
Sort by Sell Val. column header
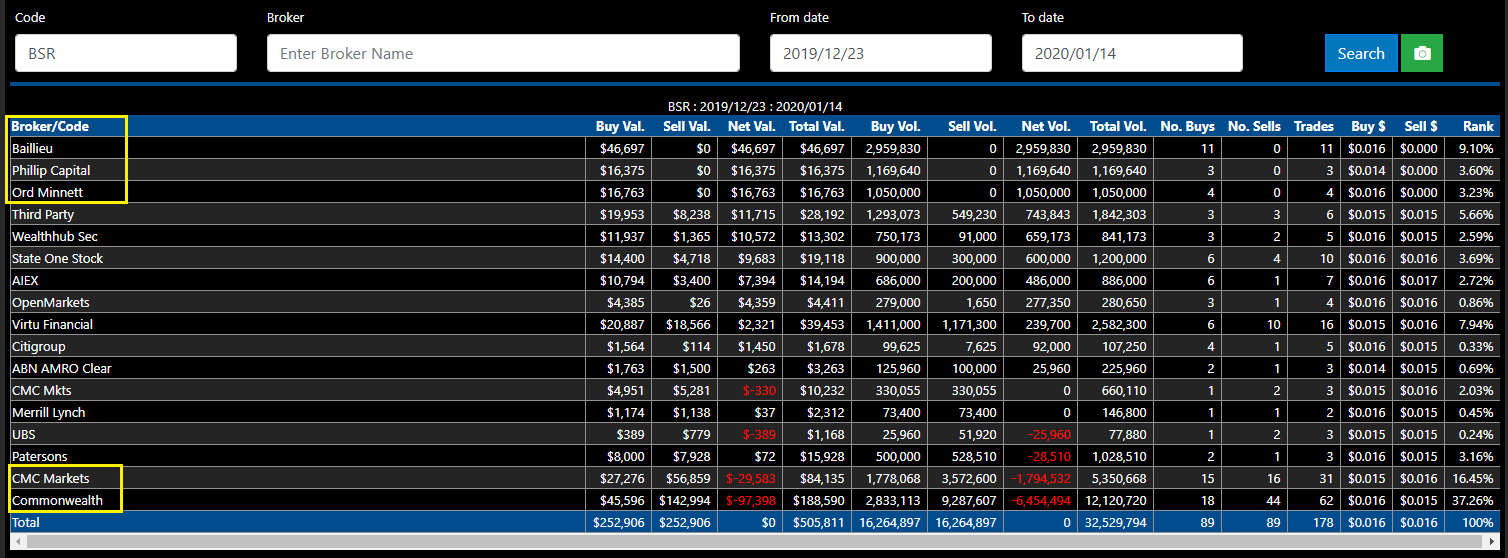(x=686, y=126)
